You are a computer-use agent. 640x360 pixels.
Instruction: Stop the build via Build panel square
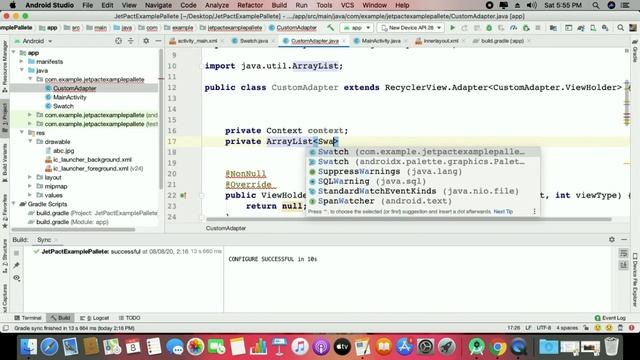pos(16,253)
